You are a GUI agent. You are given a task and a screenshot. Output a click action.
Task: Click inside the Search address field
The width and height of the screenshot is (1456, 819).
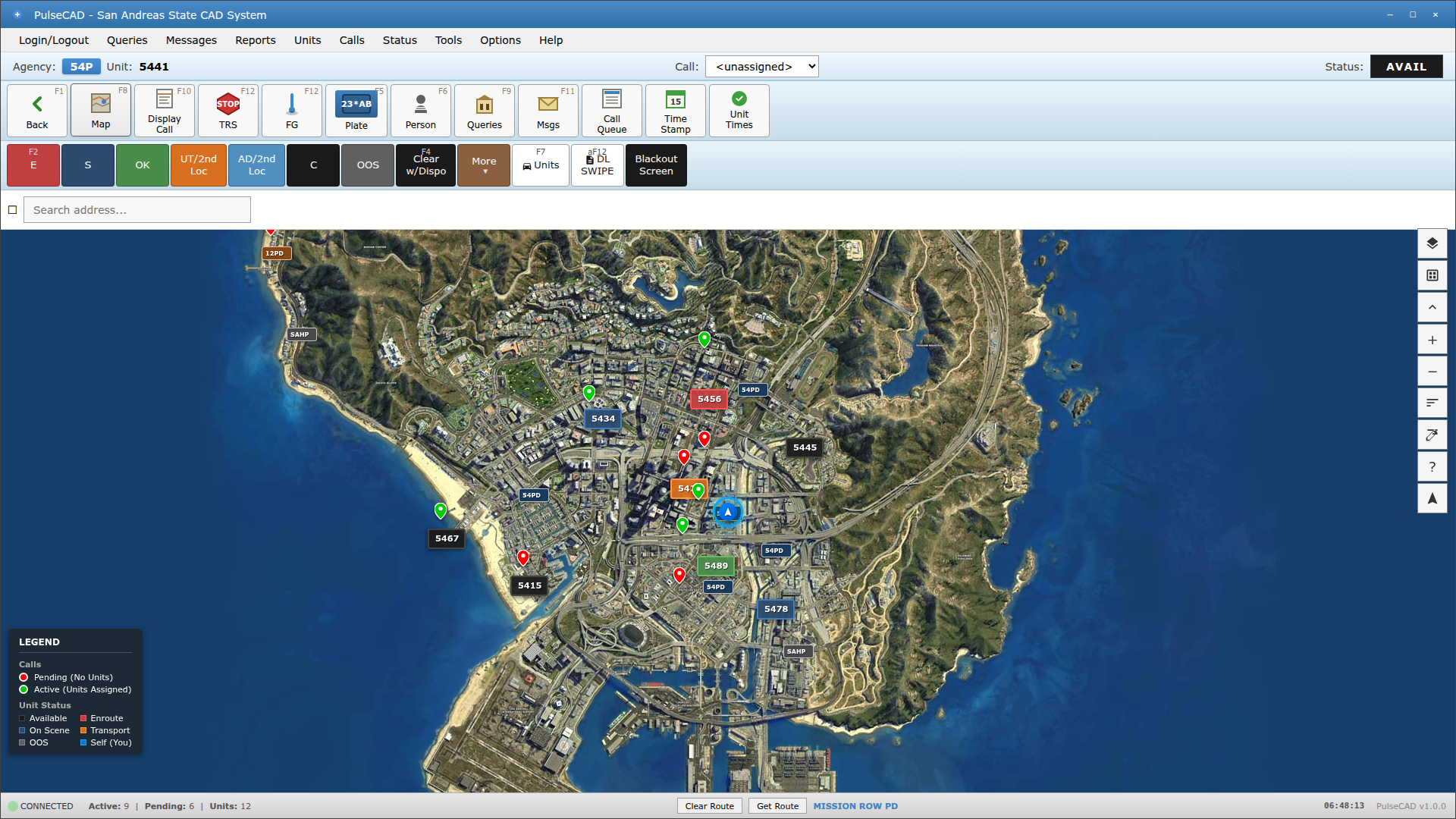pos(136,209)
